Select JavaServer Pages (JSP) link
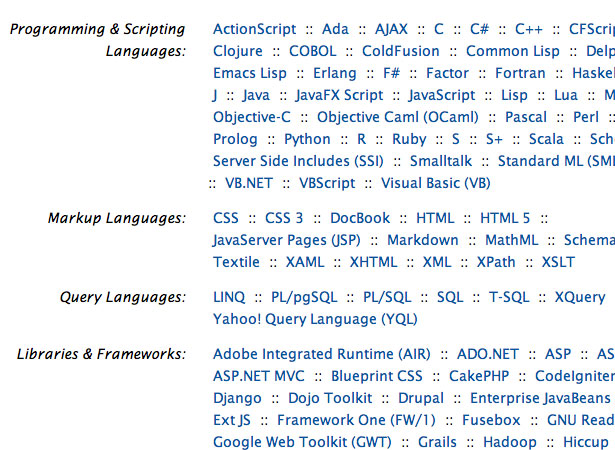 [x=286, y=240]
